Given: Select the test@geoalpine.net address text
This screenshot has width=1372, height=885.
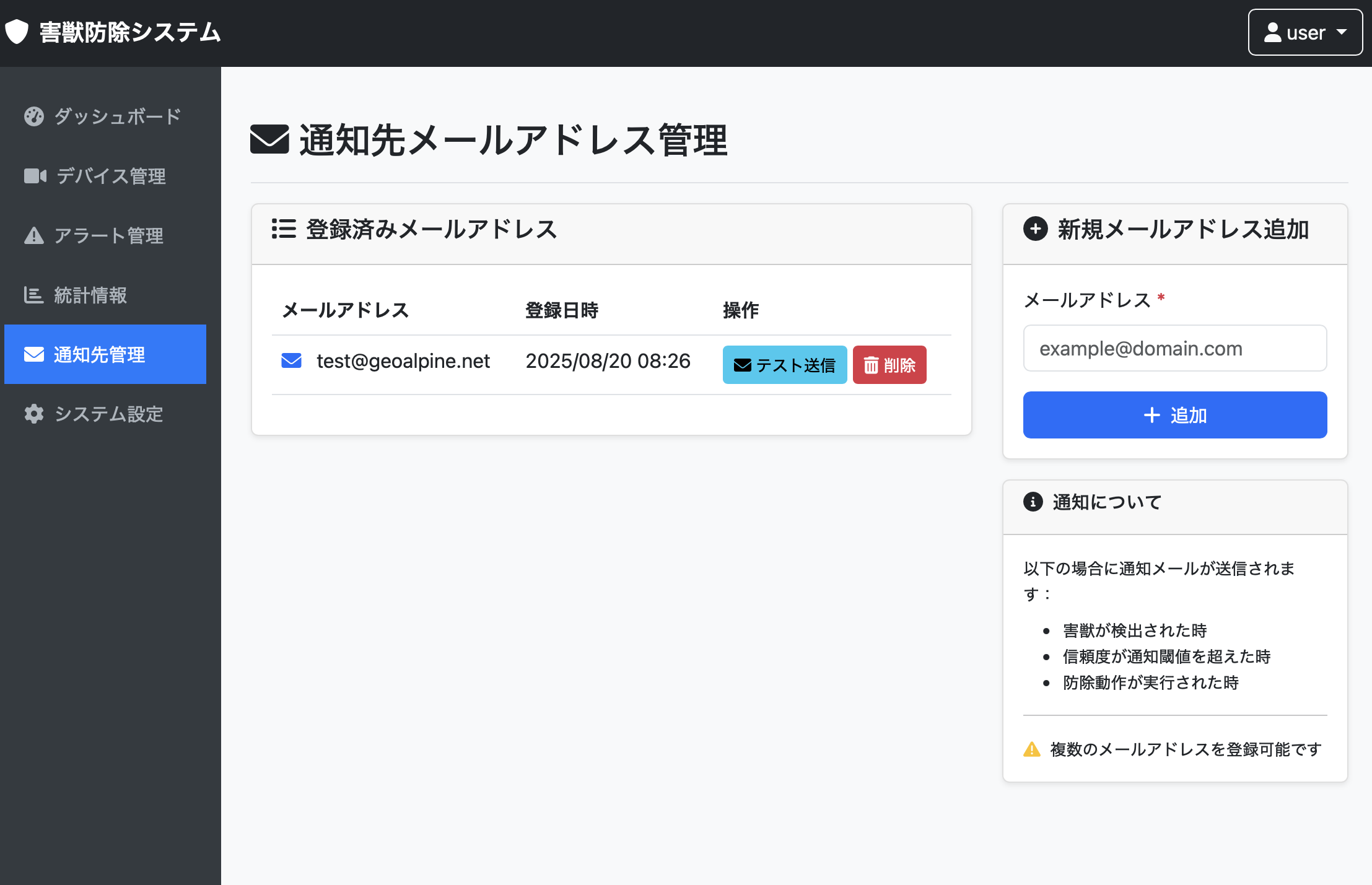Looking at the screenshot, I should 403,360.
